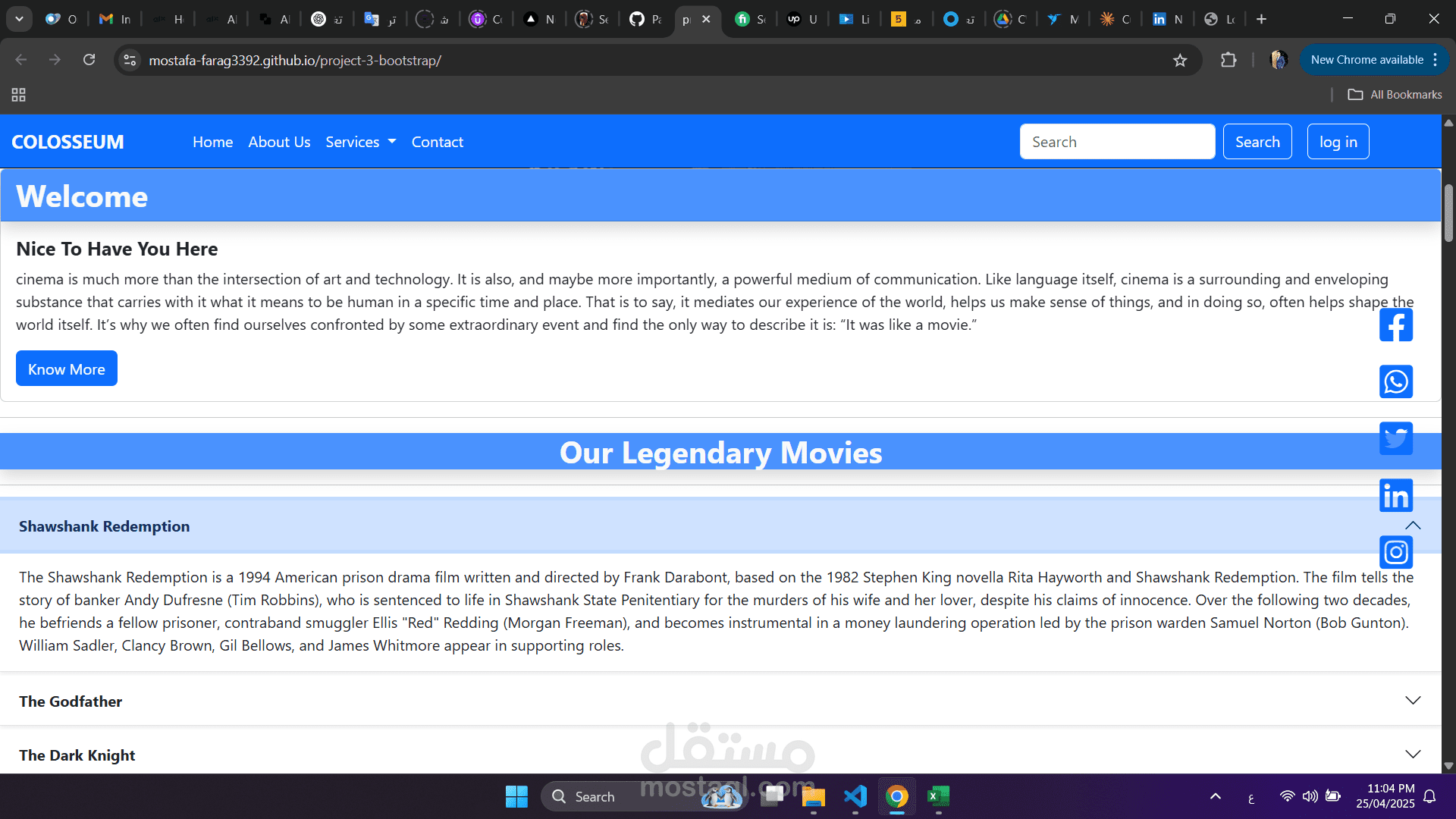Open the Twitter social icon

pos(1395,438)
